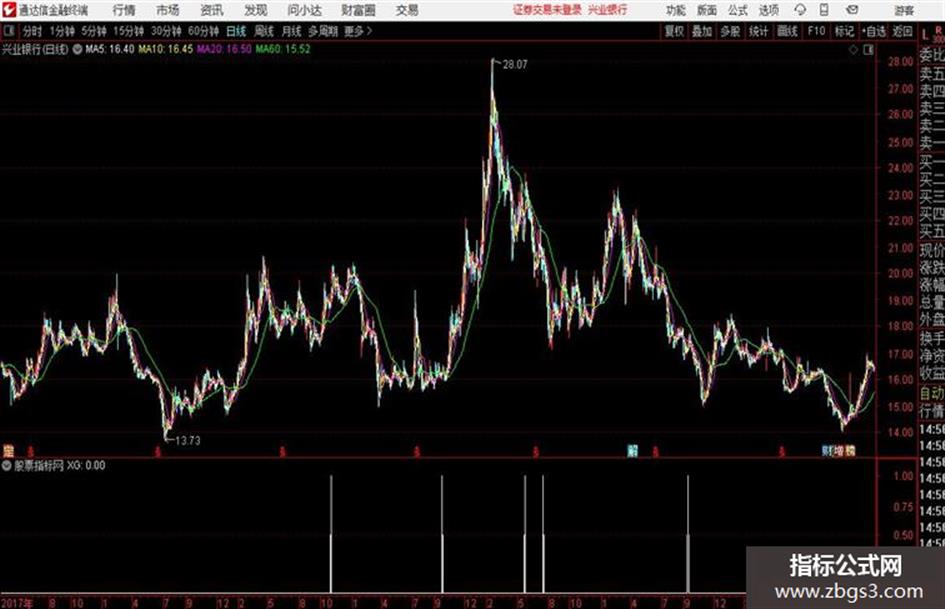Image resolution: width=945 pixels, height=609 pixels.
Task: Select the 多周期 multi-period tab
Action: click(323, 31)
